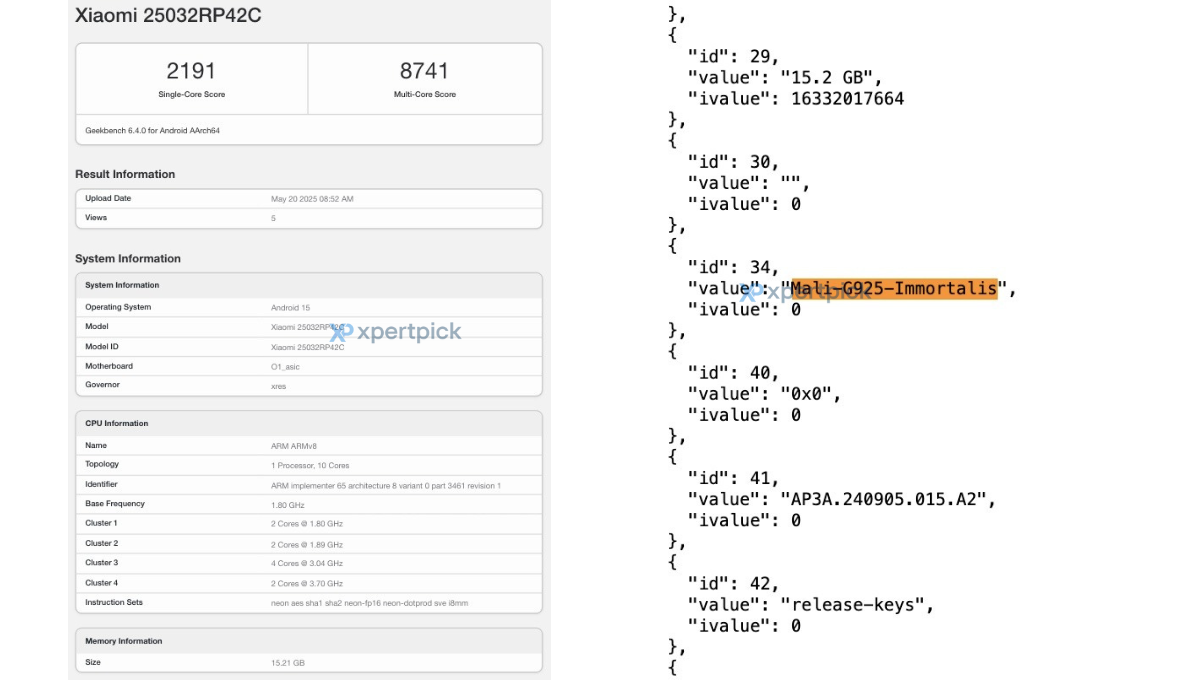Viewport: 1200px width, 680px height.
Task: Select the 2191 Single-Core Score box
Action: click(x=191, y=78)
